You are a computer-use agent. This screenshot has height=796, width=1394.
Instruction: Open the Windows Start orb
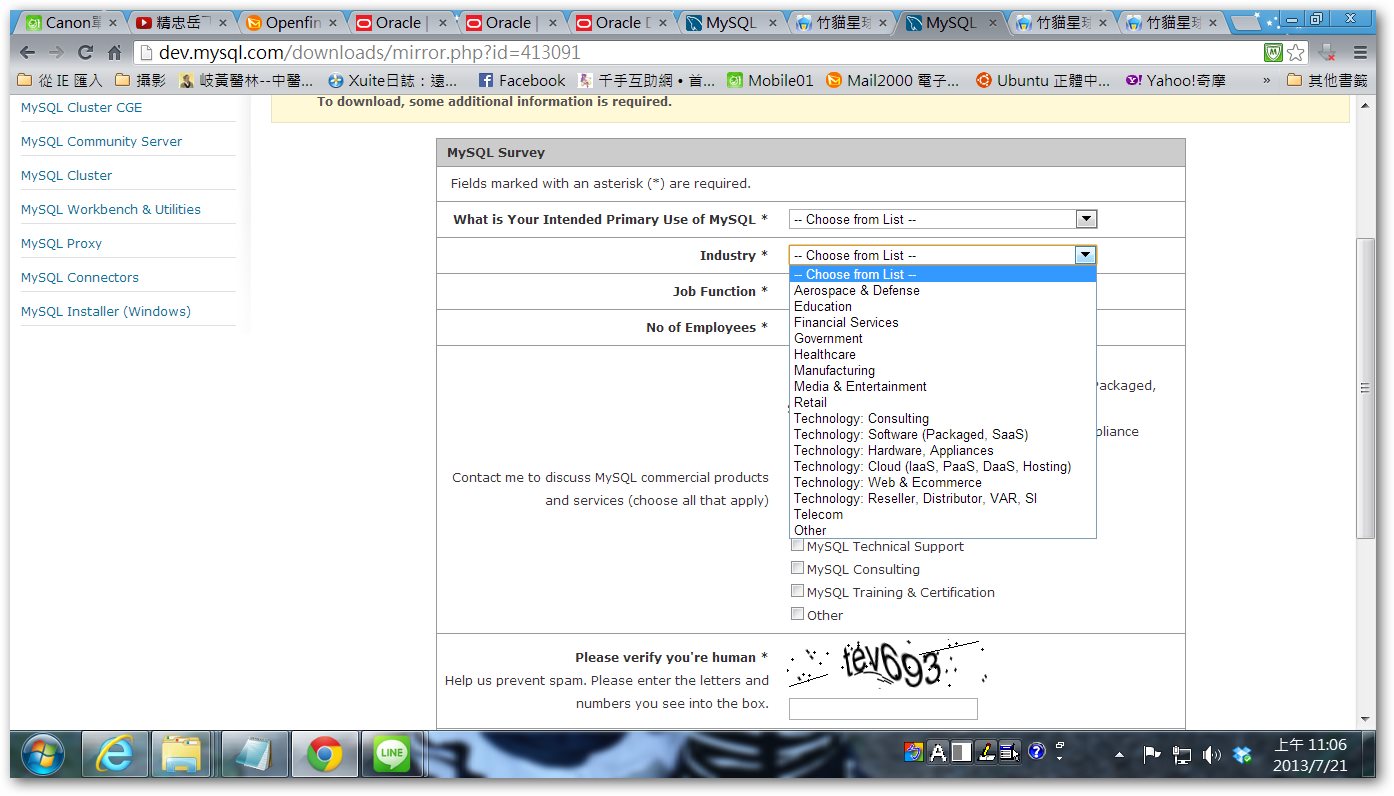click(42, 754)
